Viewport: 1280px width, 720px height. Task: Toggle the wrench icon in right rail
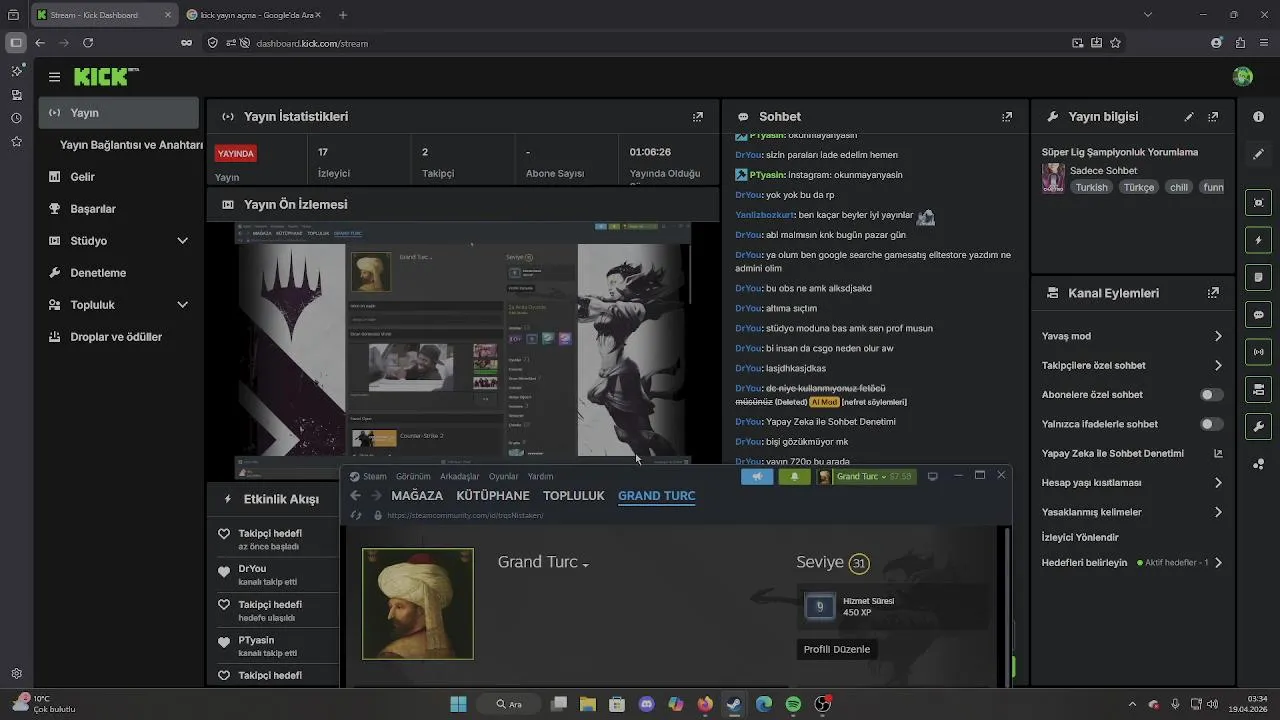pyautogui.click(x=1258, y=426)
